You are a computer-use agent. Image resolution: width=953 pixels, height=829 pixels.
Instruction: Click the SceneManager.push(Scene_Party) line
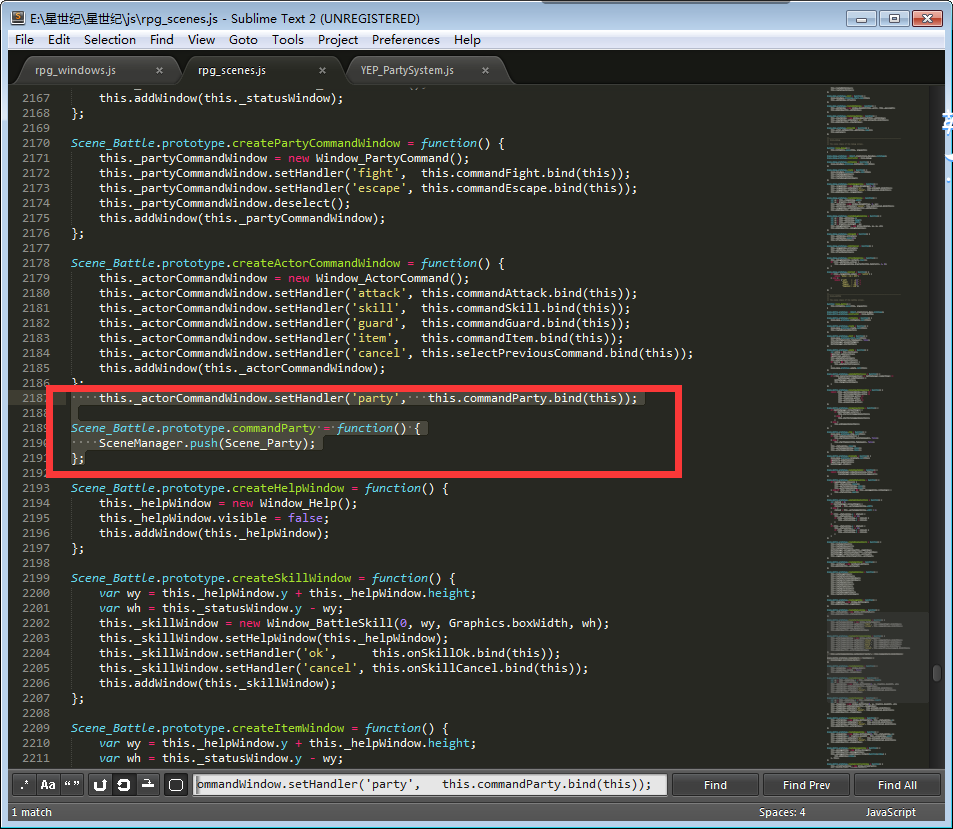pos(207,443)
